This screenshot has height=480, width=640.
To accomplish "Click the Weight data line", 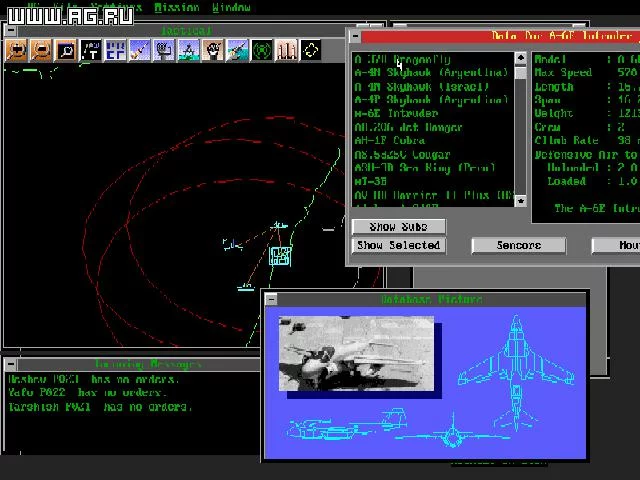I will [x=587, y=113].
